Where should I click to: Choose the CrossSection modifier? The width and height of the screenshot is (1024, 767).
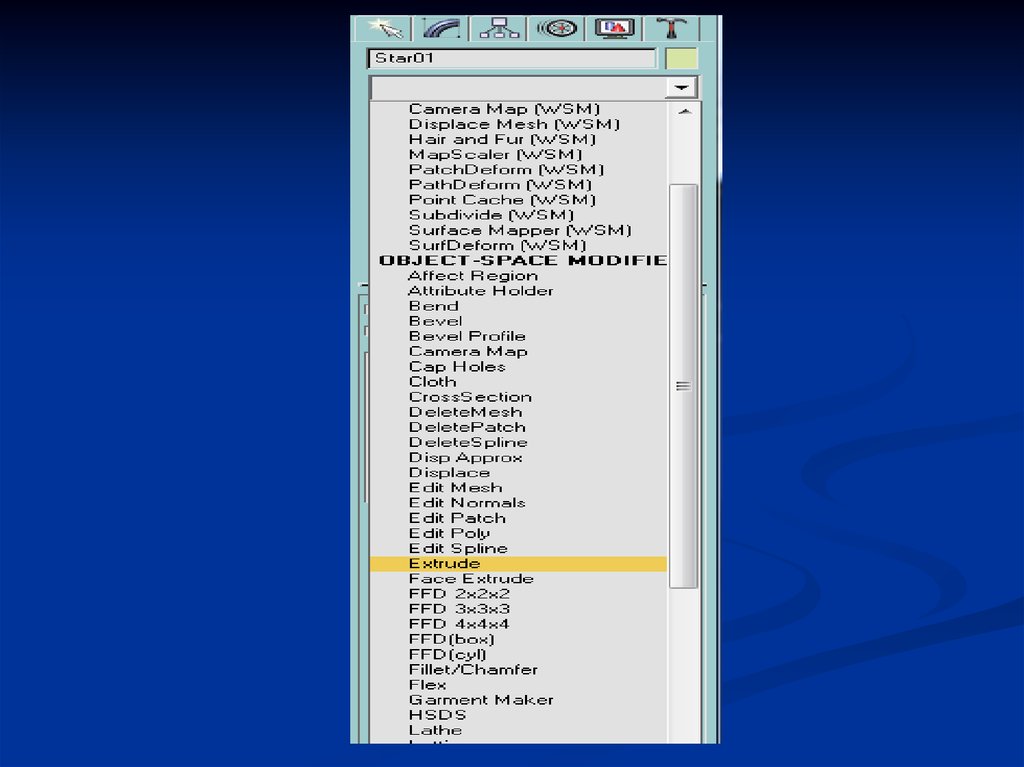click(470, 397)
